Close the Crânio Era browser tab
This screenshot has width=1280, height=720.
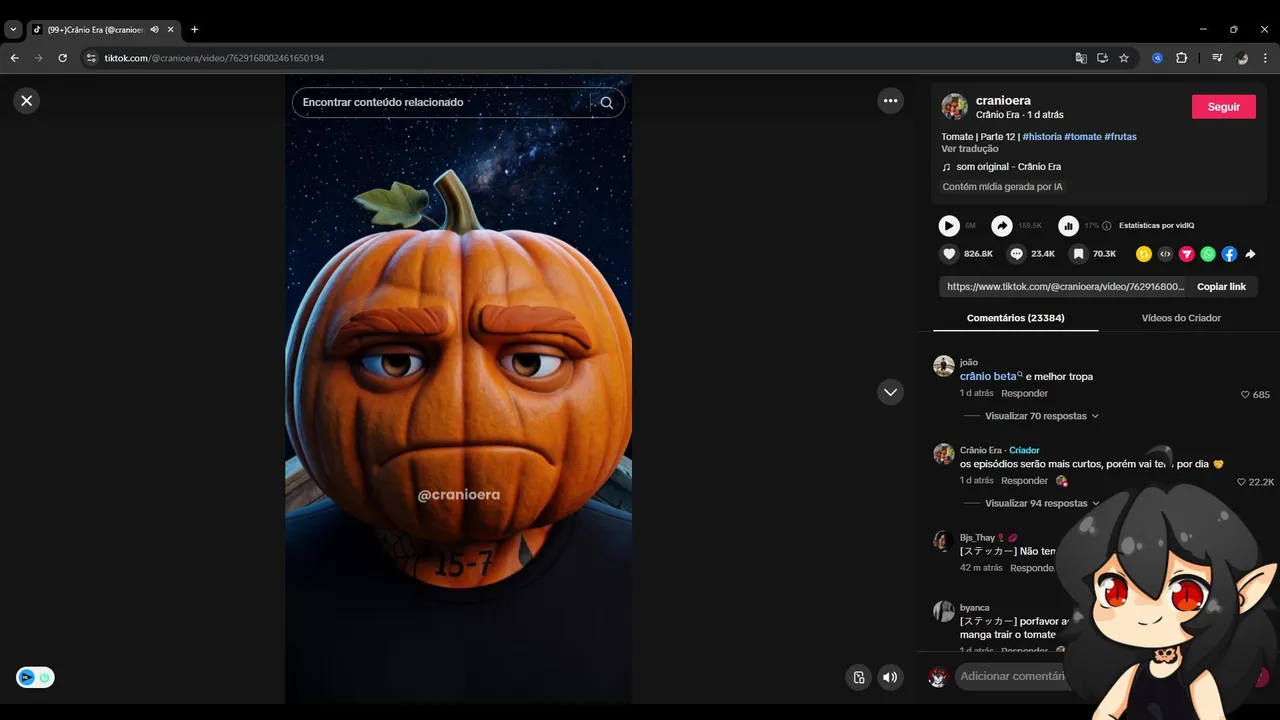pyautogui.click(x=170, y=29)
